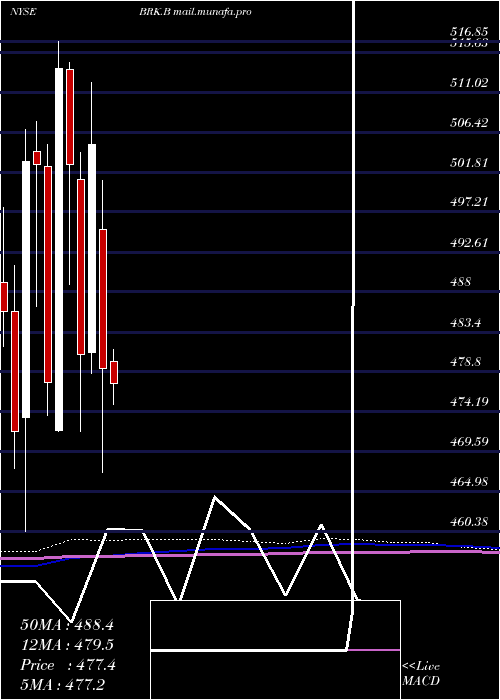Click the 12MA : 479.5 readout
This screenshot has width=500, height=700.
point(67,645)
